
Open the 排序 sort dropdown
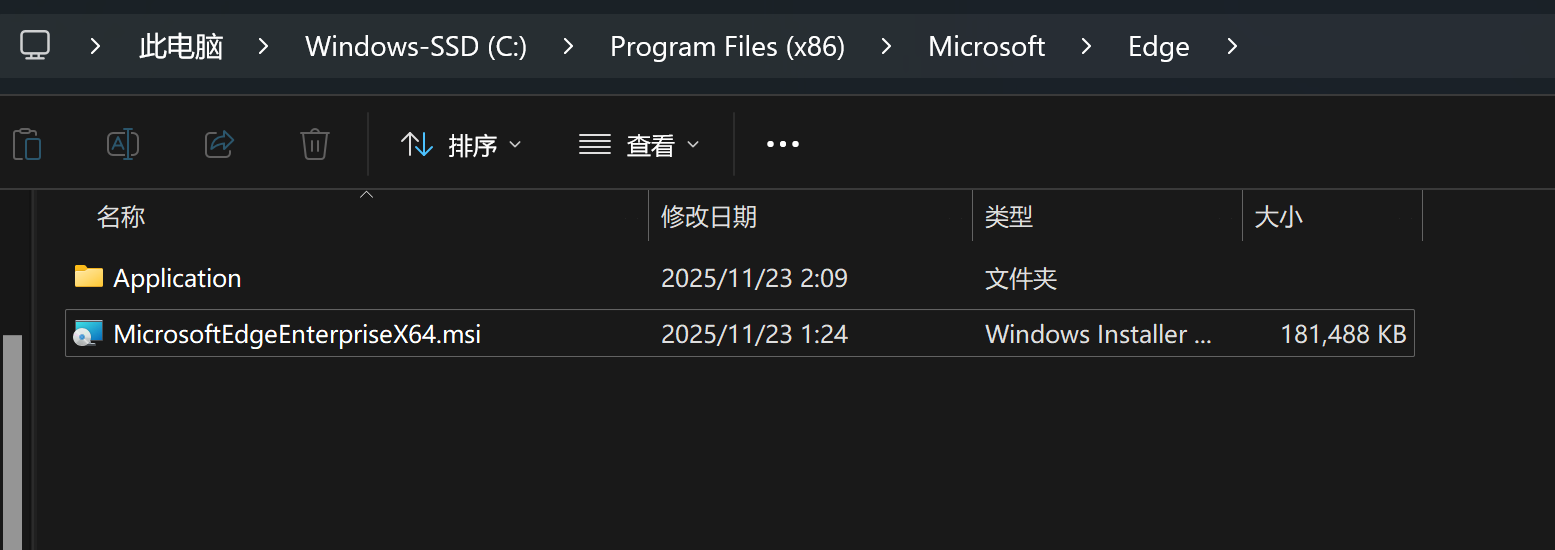click(x=461, y=145)
